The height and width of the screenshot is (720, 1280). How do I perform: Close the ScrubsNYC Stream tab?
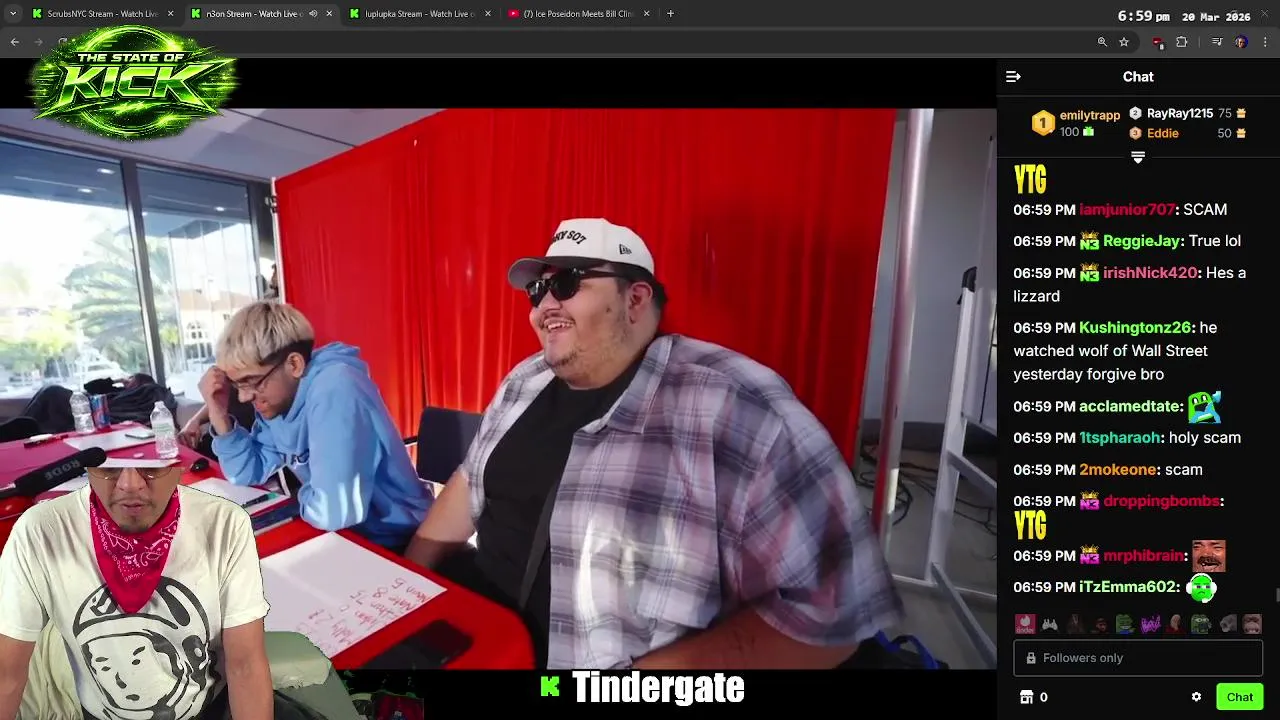click(x=170, y=14)
